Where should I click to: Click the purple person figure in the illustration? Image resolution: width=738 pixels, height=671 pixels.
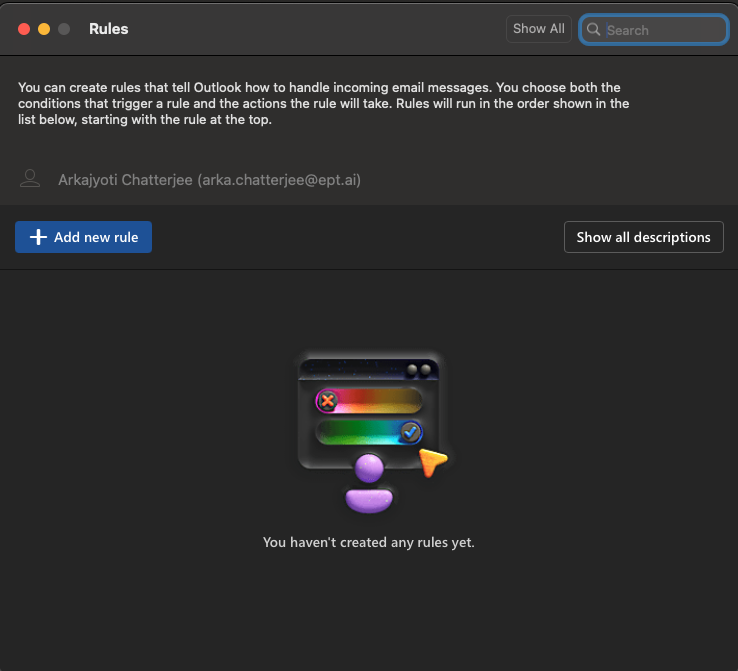369,482
